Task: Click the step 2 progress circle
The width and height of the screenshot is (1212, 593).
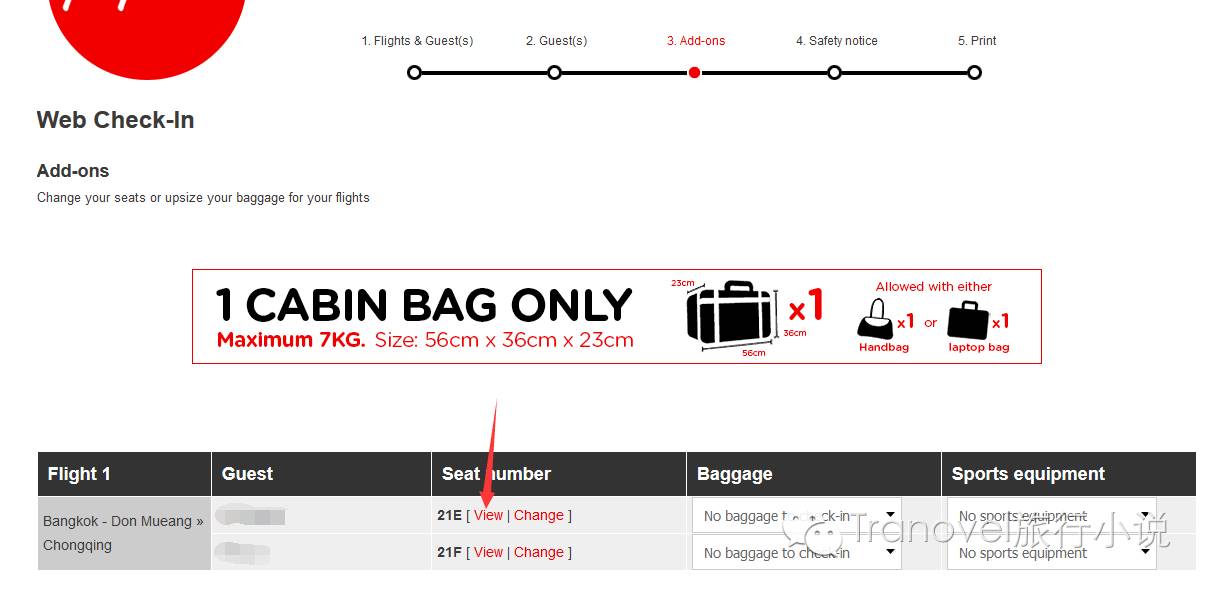Action: (555, 72)
